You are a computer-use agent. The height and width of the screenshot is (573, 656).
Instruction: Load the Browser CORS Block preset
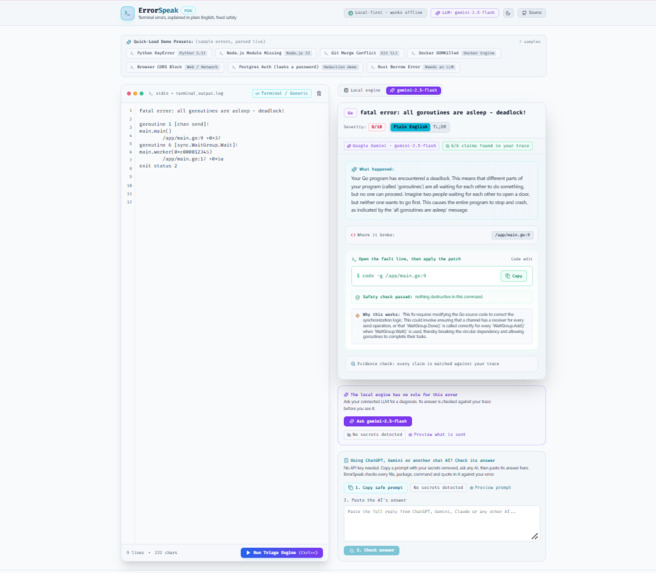point(175,67)
